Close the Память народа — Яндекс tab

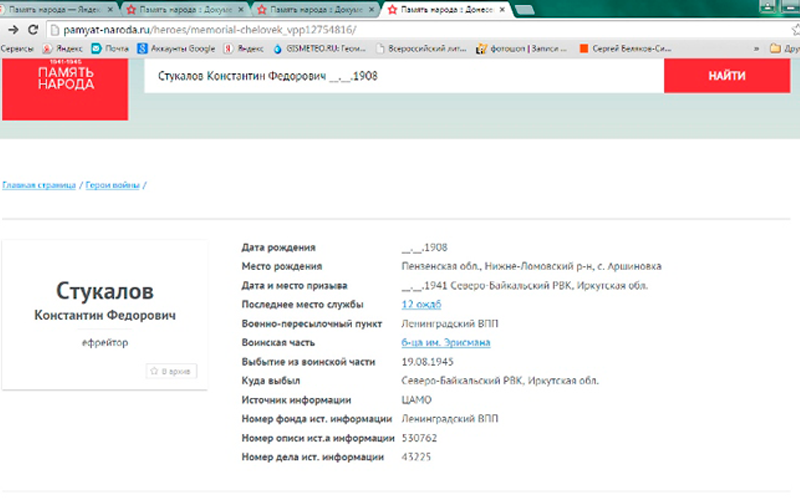(x=110, y=10)
